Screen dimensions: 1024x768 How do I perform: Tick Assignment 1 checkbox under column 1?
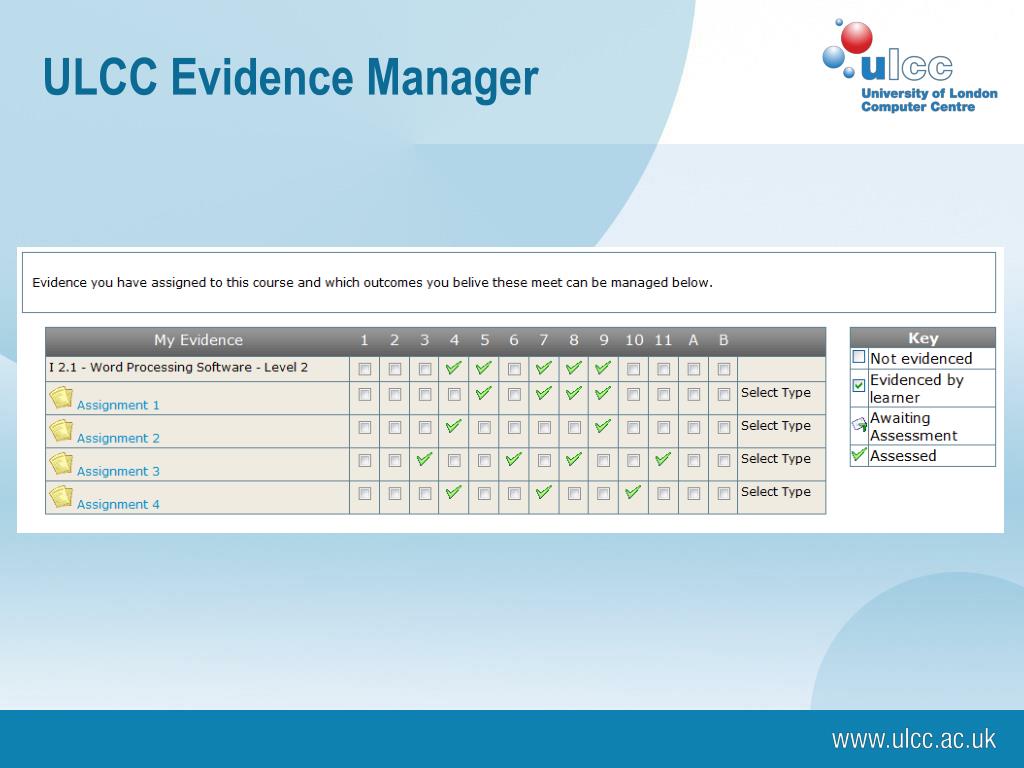tap(364, 394)
